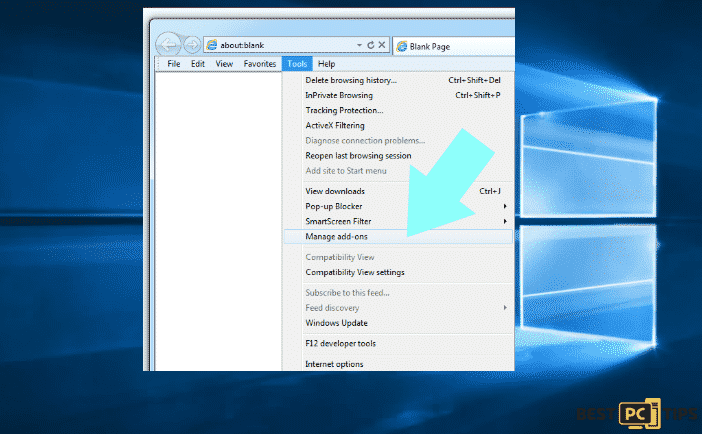Open the File menu

174,64
